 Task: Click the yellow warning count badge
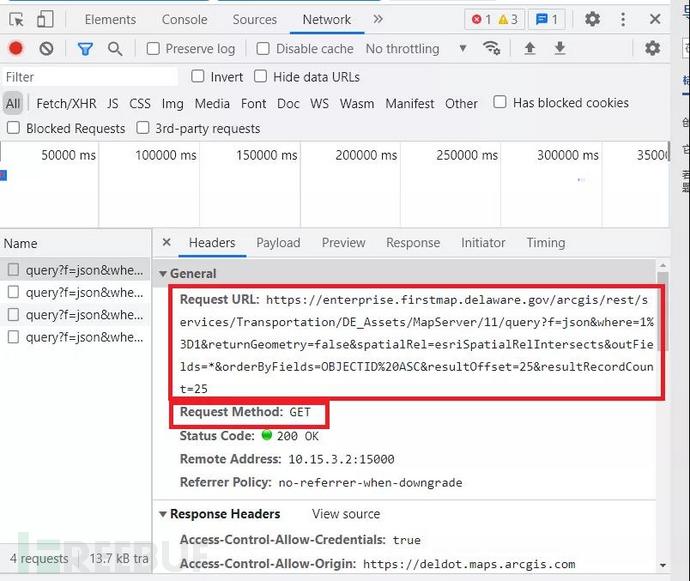click(507, 19)
